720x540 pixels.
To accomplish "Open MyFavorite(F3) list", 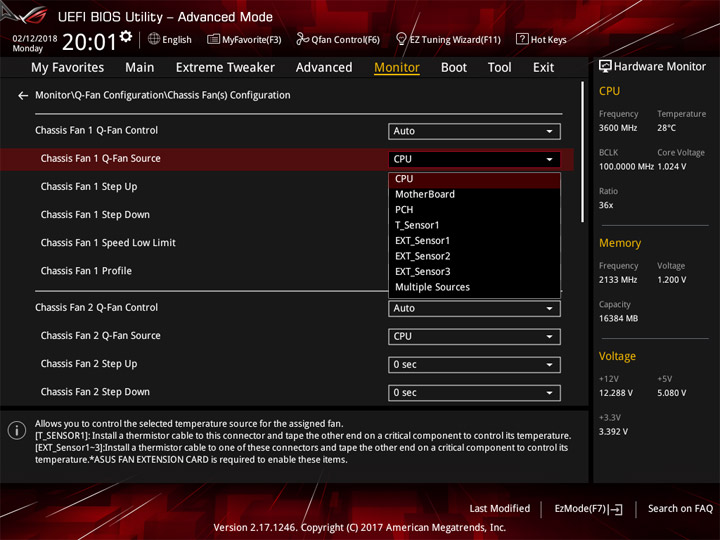I will pyautogui.click(x=244, y=39).
